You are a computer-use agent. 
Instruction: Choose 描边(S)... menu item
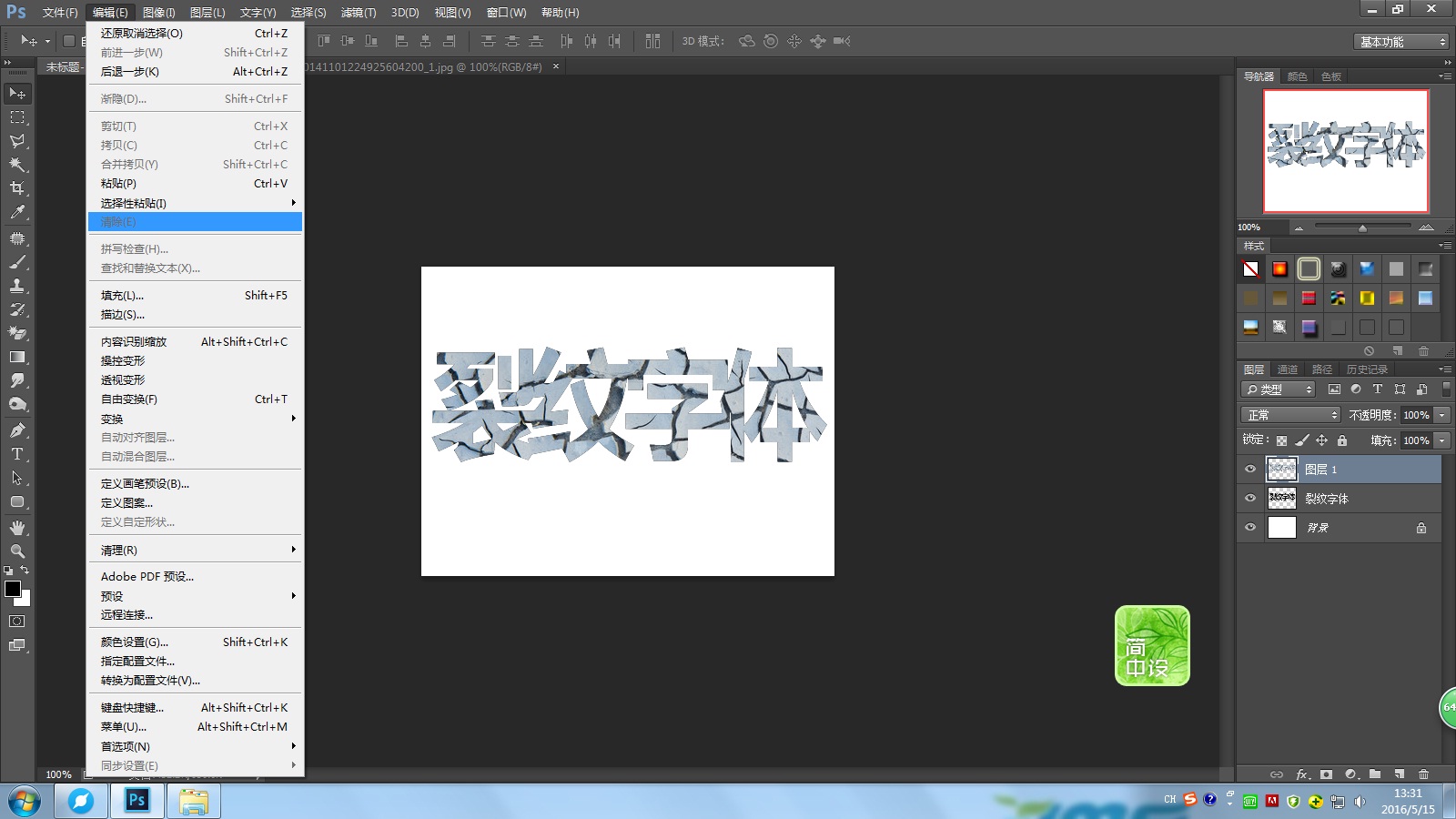[x=195, y=315]
